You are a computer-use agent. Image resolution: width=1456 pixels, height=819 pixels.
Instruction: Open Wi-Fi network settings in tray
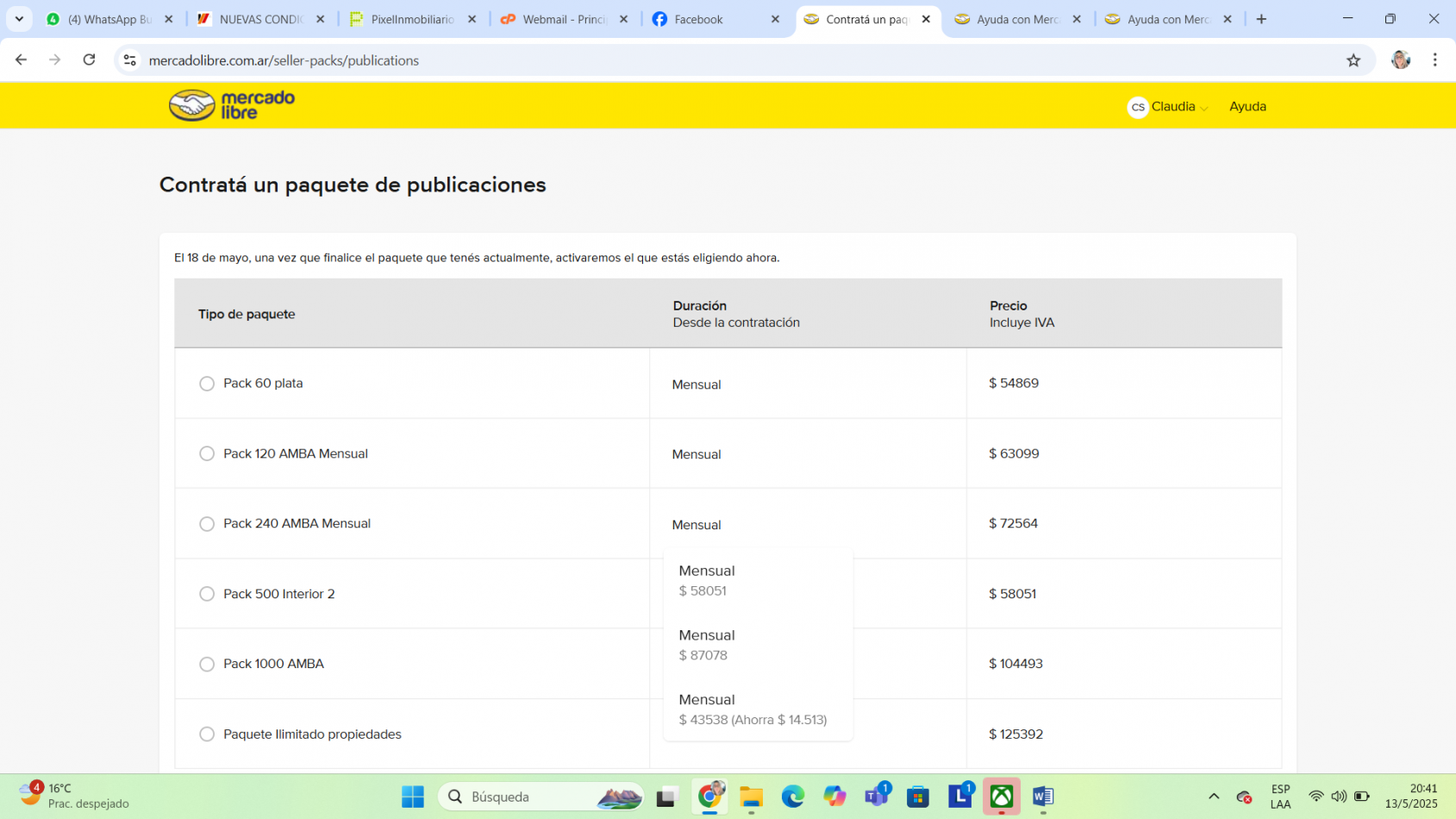[1315, 797]
